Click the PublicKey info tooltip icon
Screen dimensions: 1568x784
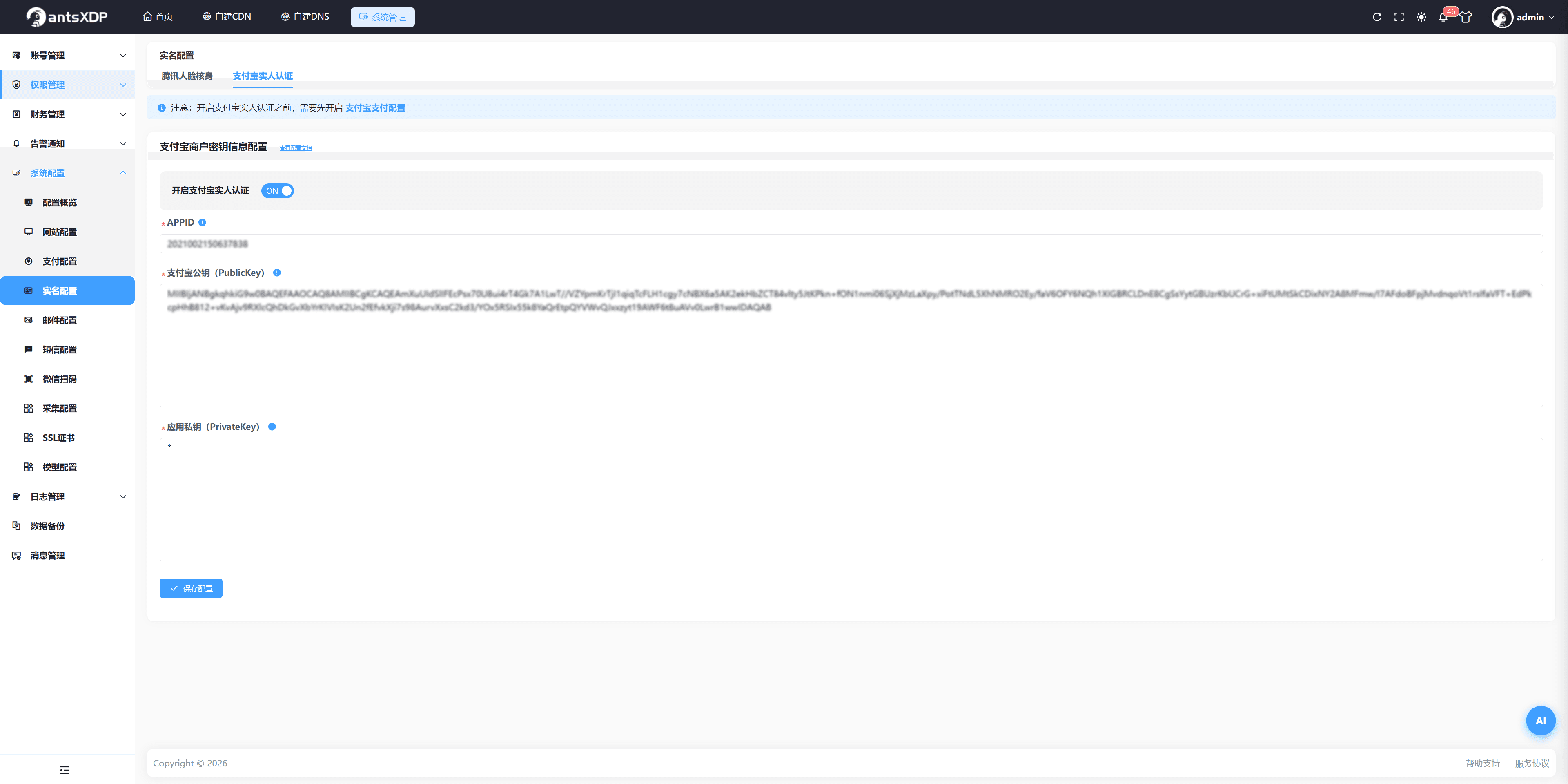pos(276,273)
